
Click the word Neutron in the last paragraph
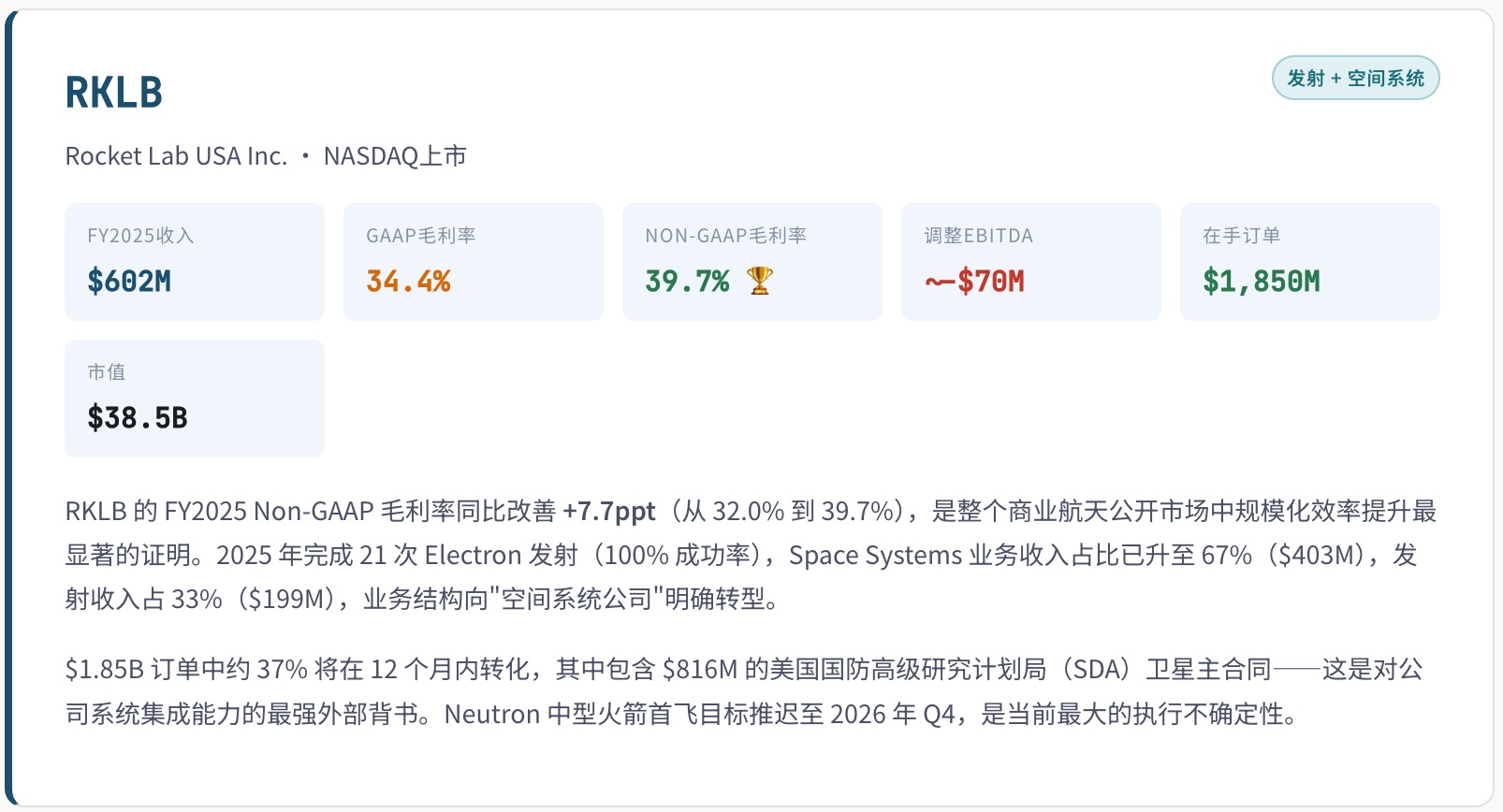[492, 715]
